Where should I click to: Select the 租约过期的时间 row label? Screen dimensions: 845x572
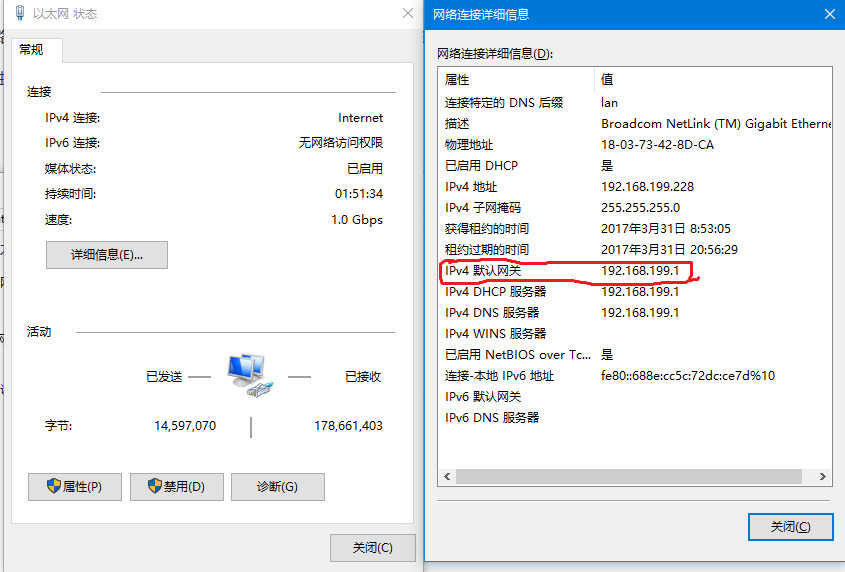[x=487, y=250]
